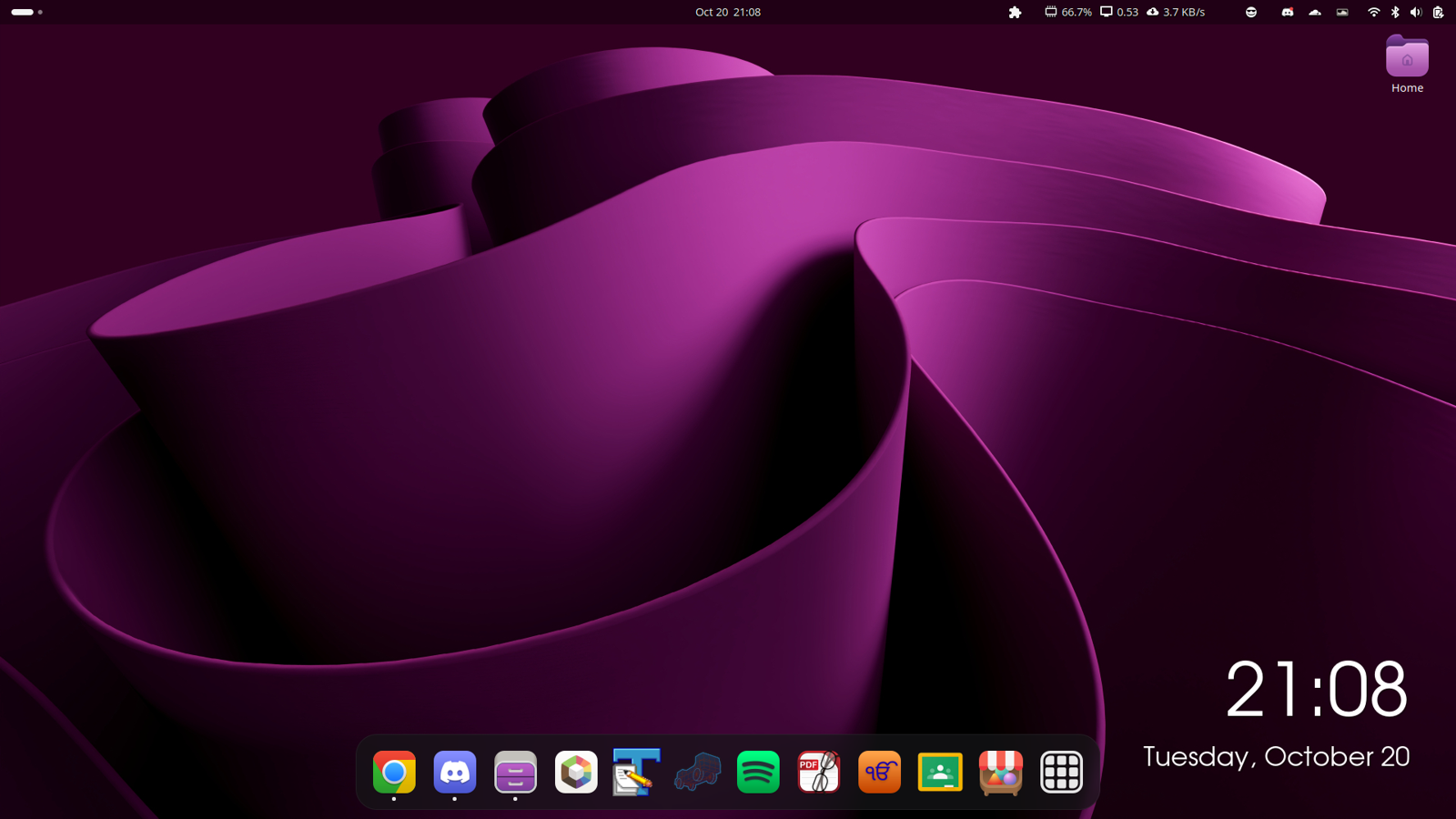Click the workspace indicator pill at top-left
1456x819 pixels.
click(26, 12)
